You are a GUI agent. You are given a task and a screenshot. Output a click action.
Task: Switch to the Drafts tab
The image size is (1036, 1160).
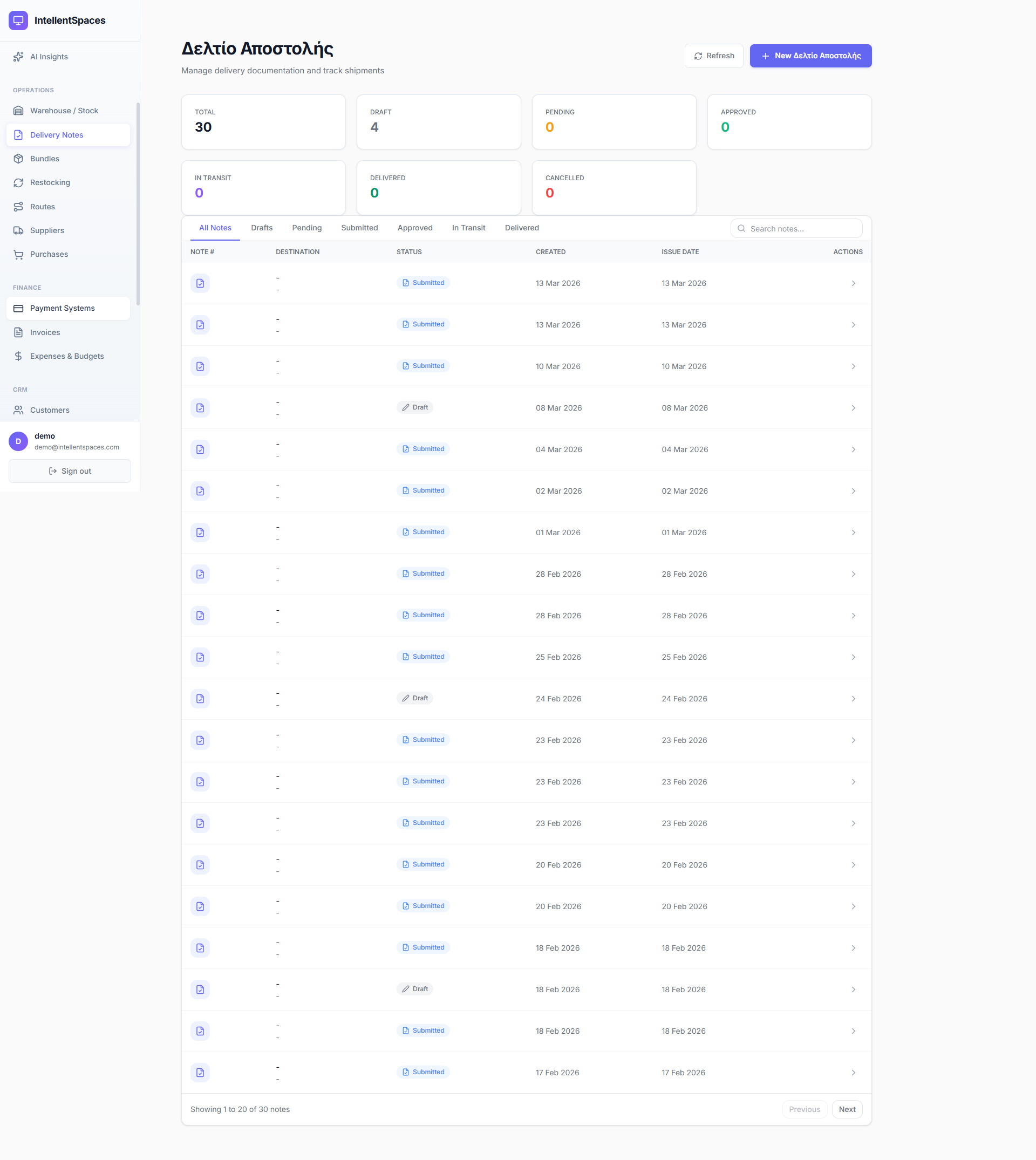pos(262,228)
